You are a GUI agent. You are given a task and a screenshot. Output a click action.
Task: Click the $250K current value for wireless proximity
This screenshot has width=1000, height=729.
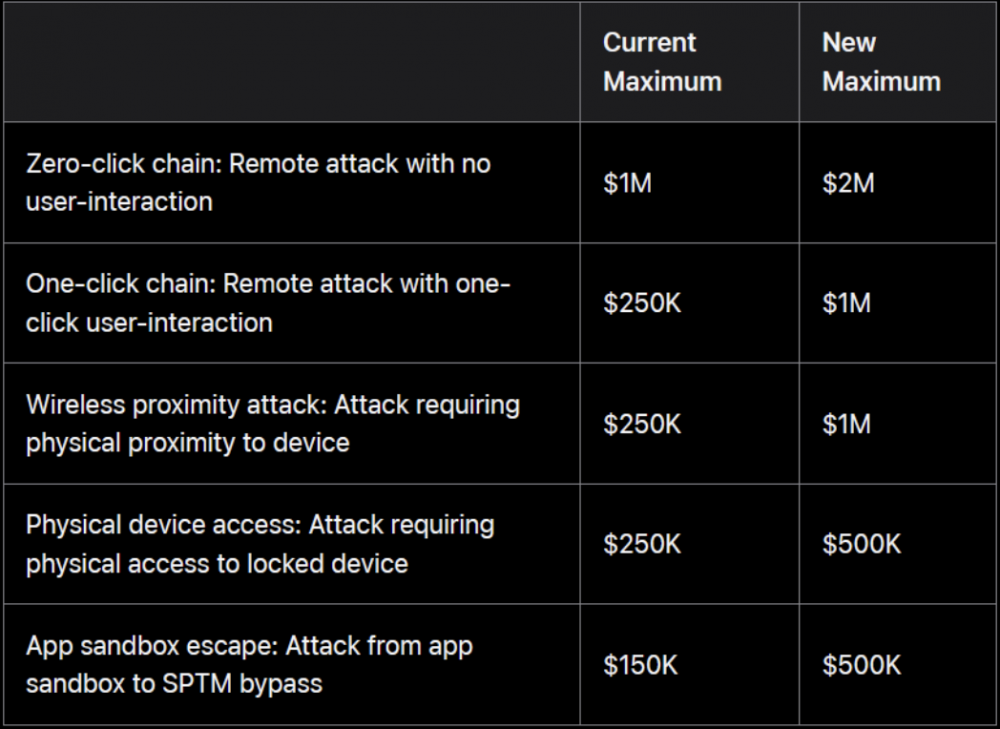[x=642, y=424]
